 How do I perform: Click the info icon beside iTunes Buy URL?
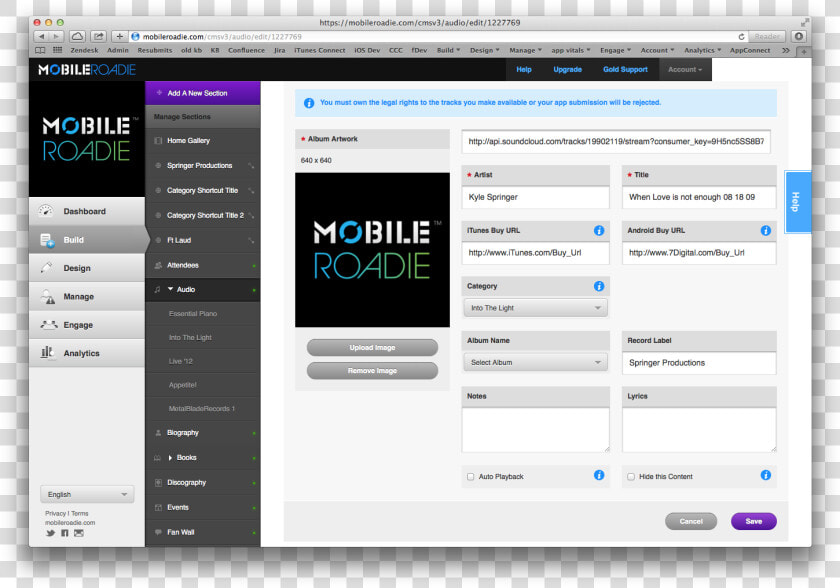click(599, 230)
